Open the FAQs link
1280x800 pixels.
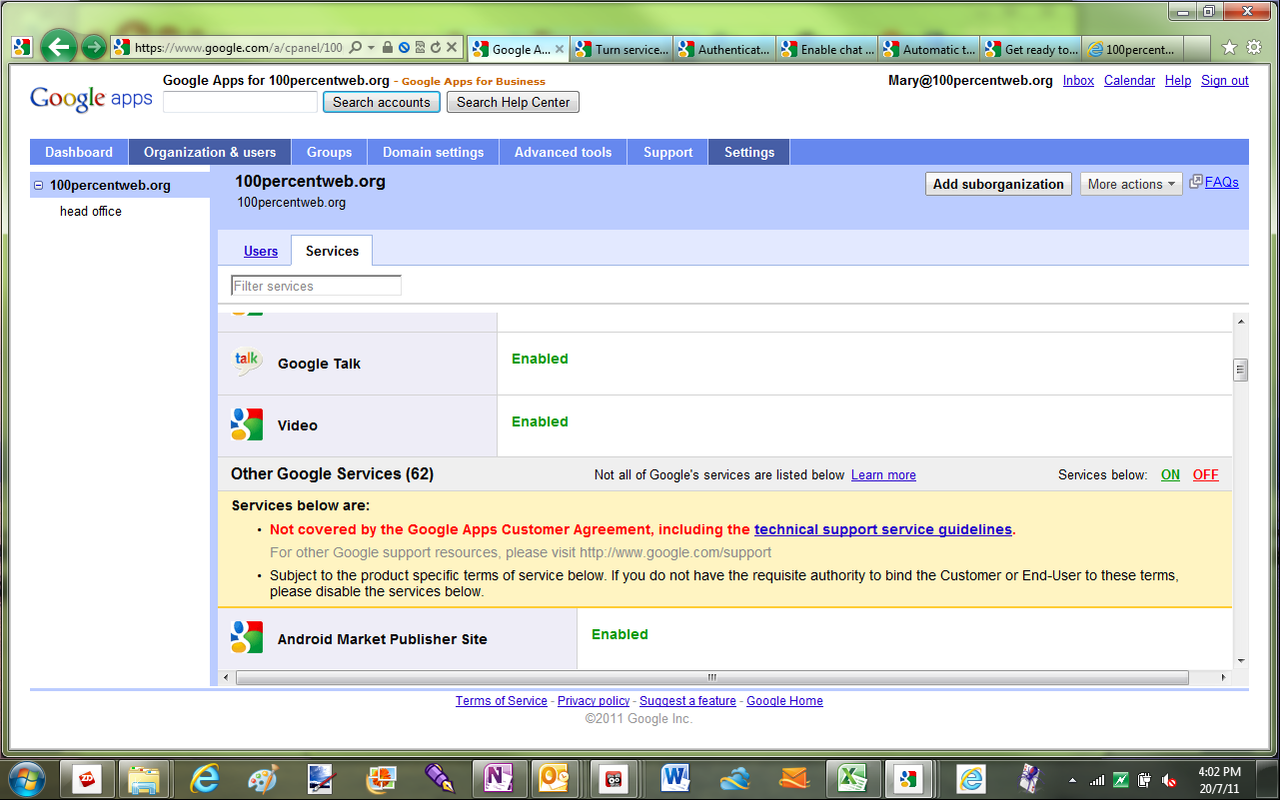1221,182
